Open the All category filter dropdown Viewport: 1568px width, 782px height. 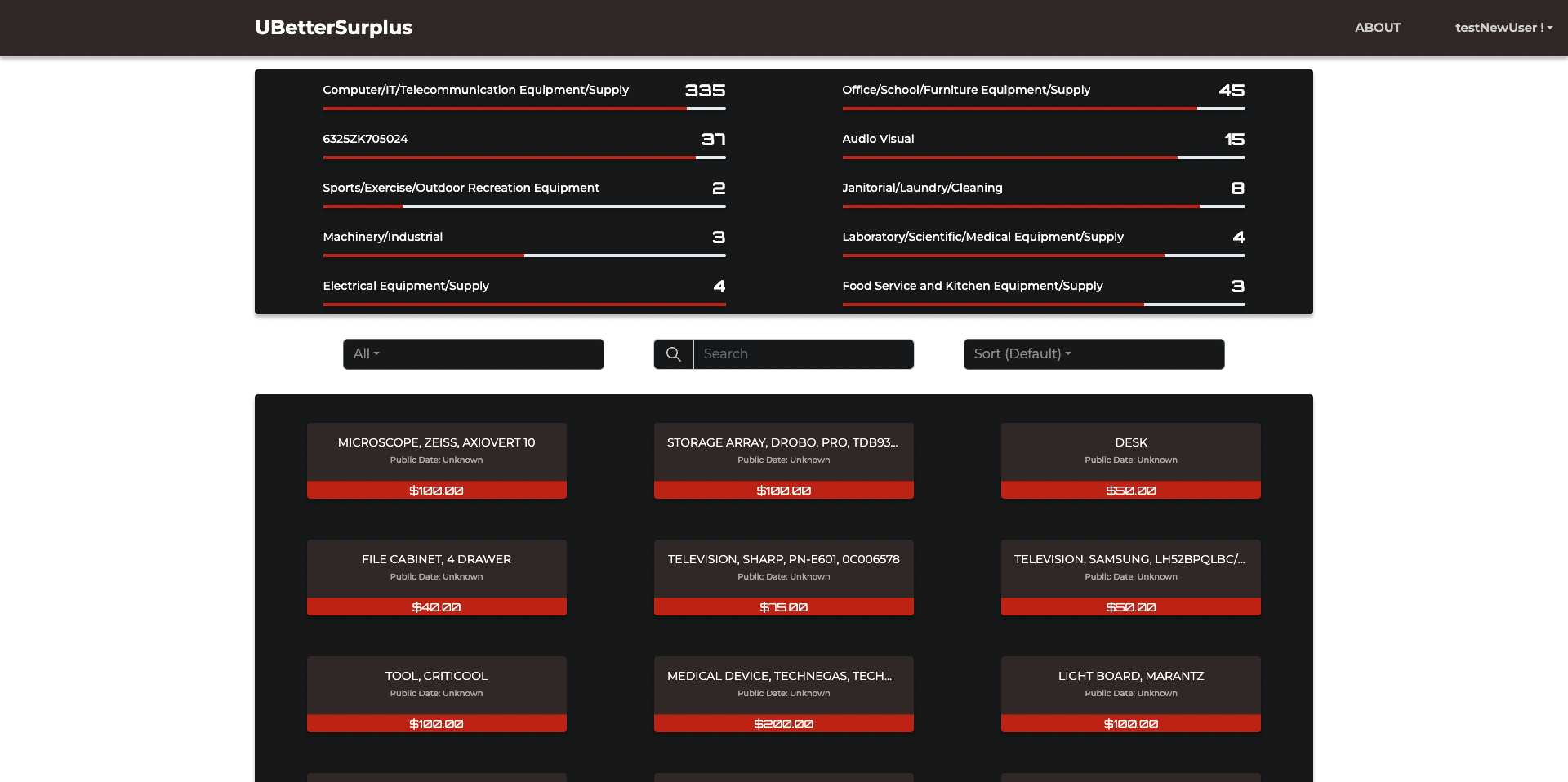[x=473, y=353]
